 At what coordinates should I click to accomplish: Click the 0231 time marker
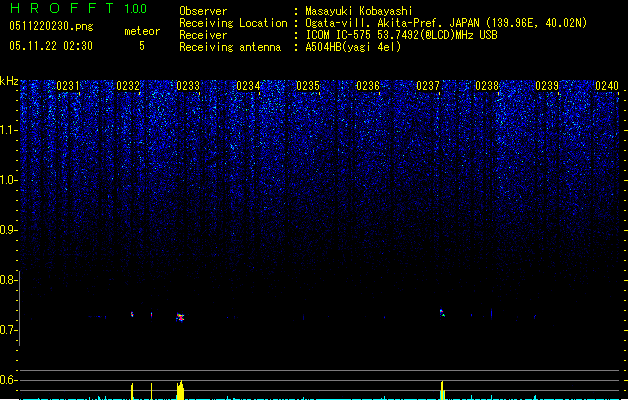(68, 86)
